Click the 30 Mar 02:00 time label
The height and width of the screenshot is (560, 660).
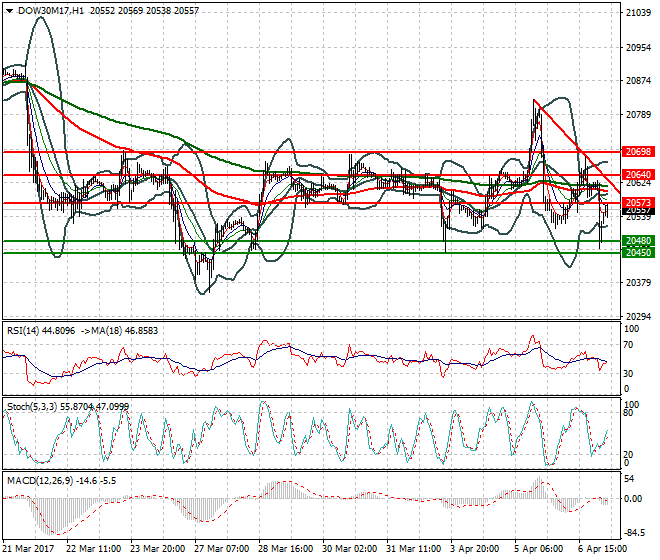point(348,549)
